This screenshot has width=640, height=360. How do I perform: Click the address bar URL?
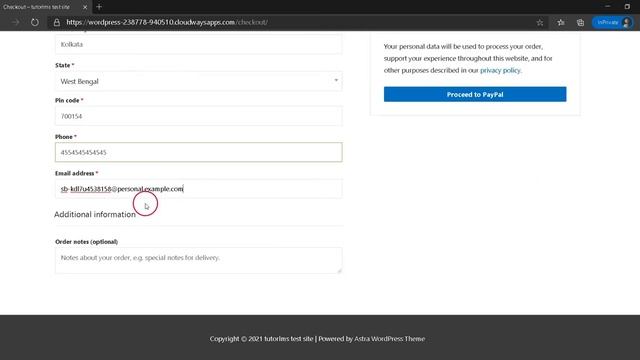(167, 22)
